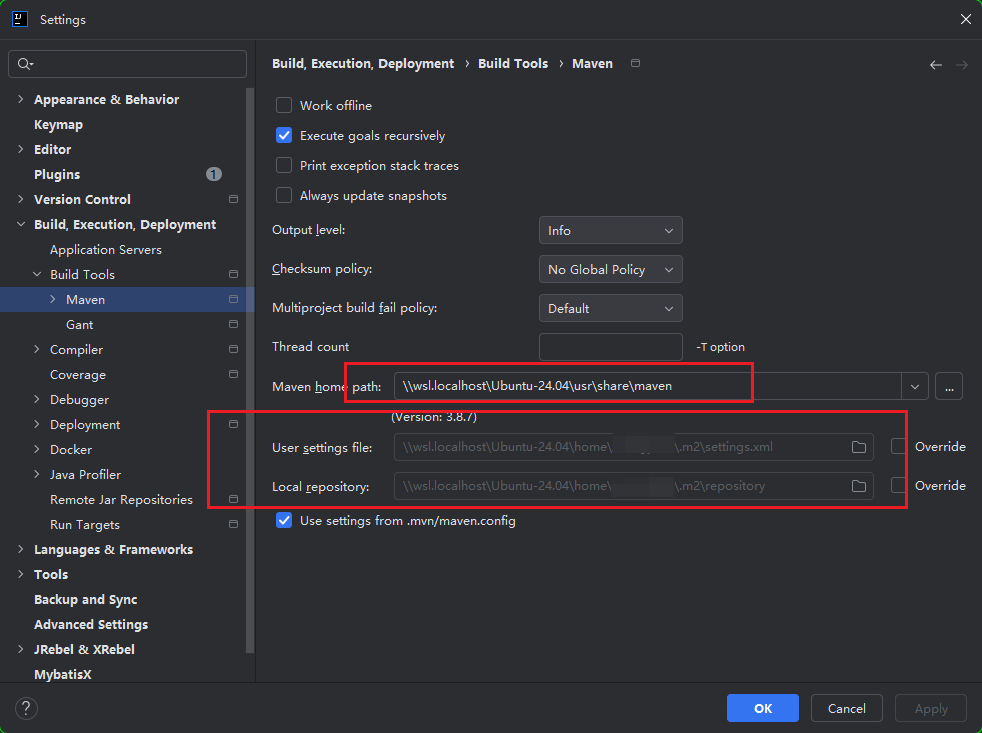Click the search icon in settings search box

tap(25, 64)
